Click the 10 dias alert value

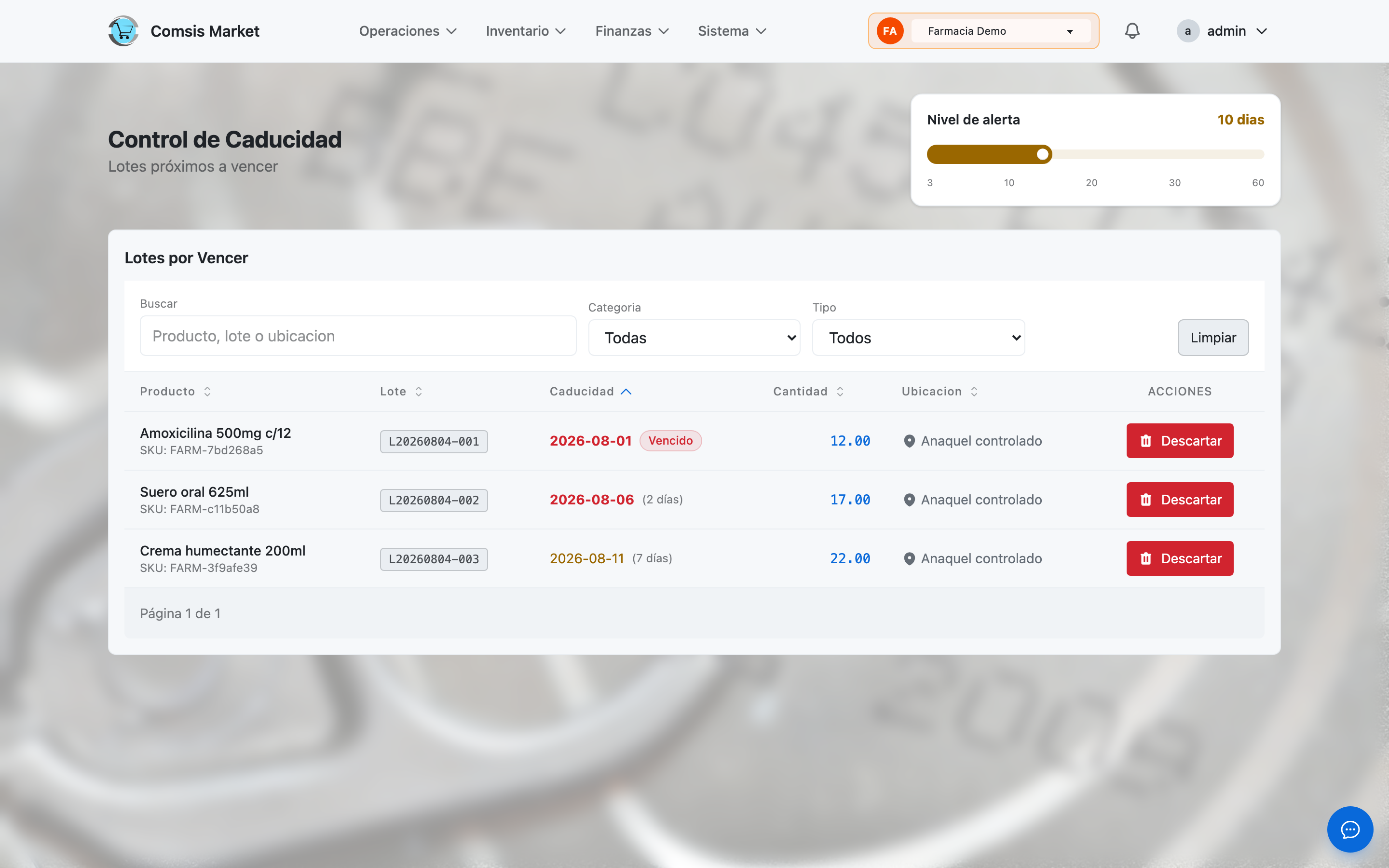point(1241,120)
